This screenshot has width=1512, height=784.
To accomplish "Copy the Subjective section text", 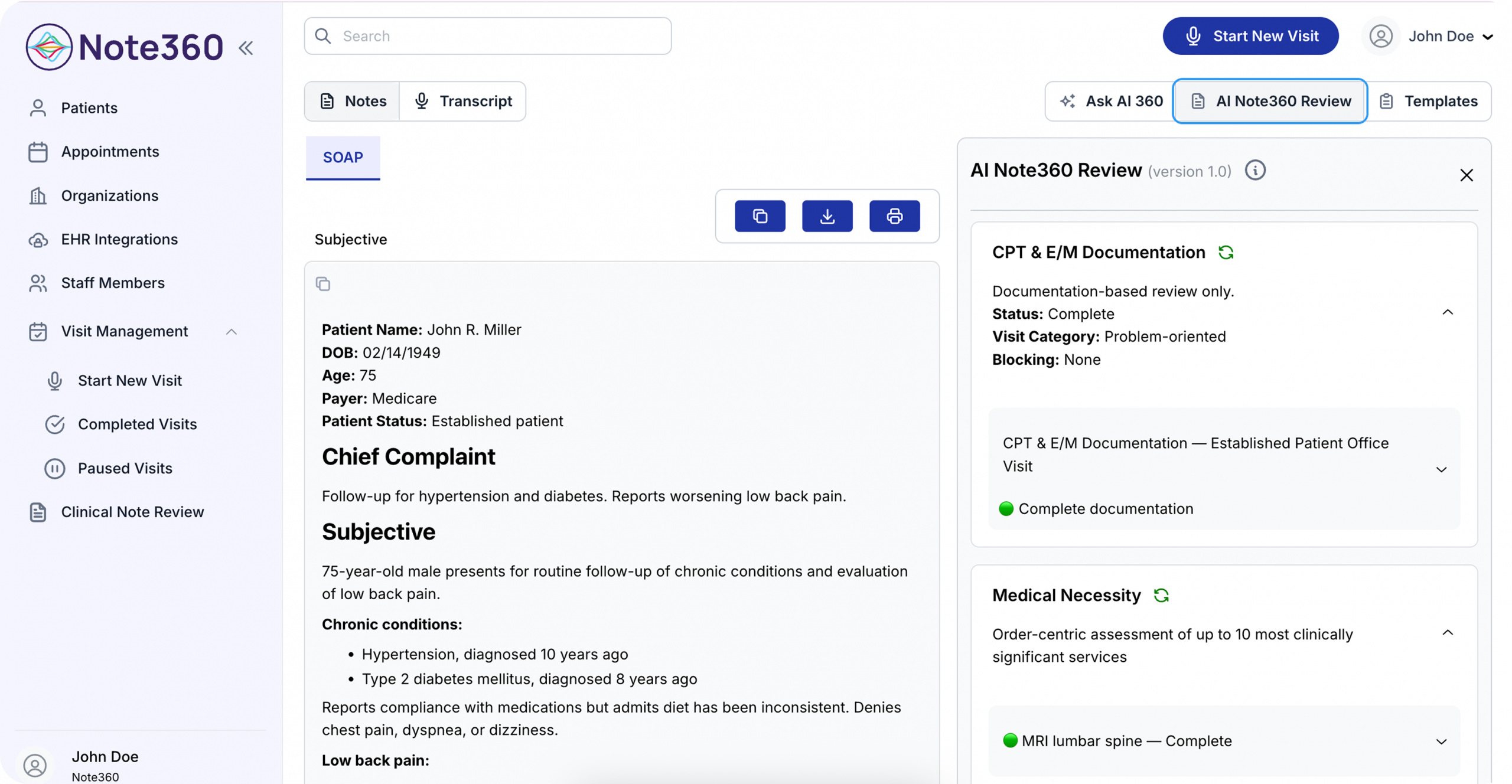I will [x=324, y=284].
